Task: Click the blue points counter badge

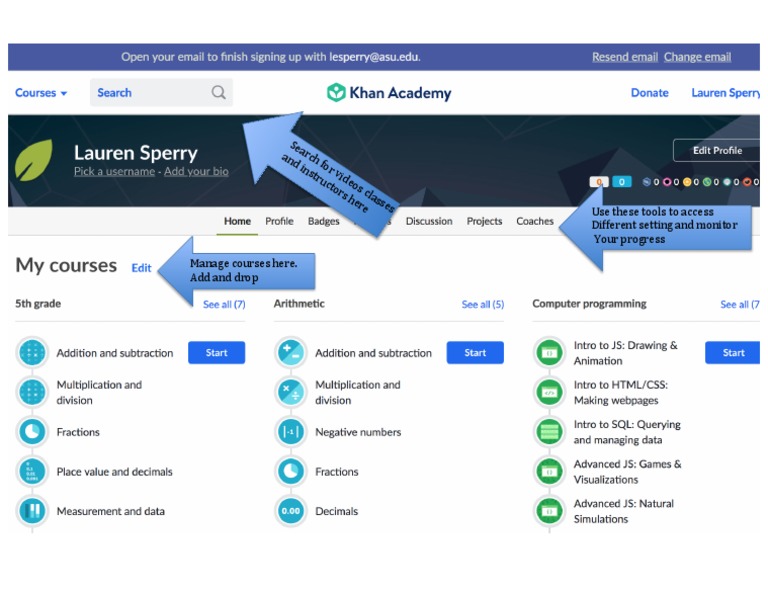Action: (x=622, y=182)
